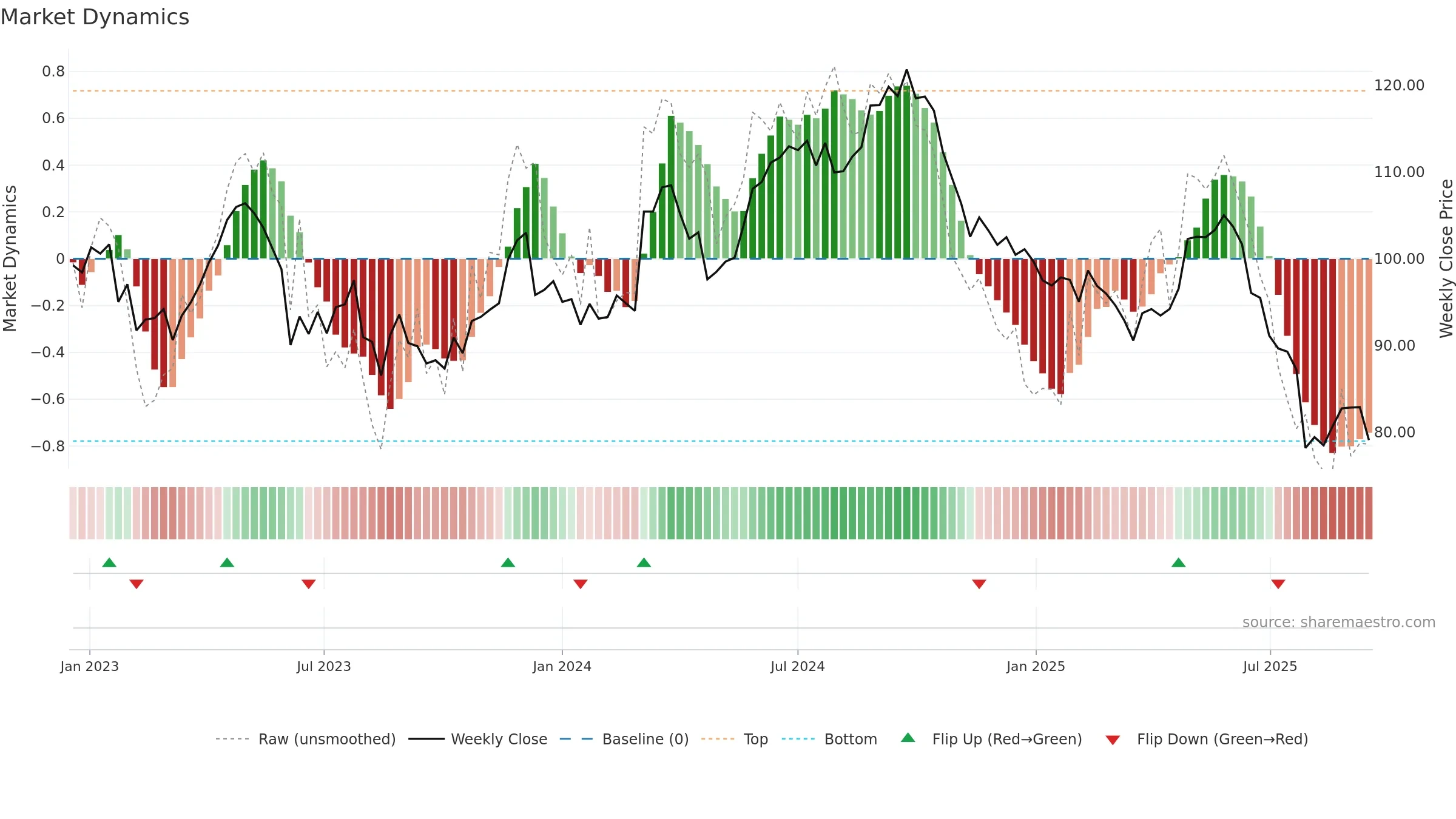Click the Jan 2025 x-axis label

1036,666
